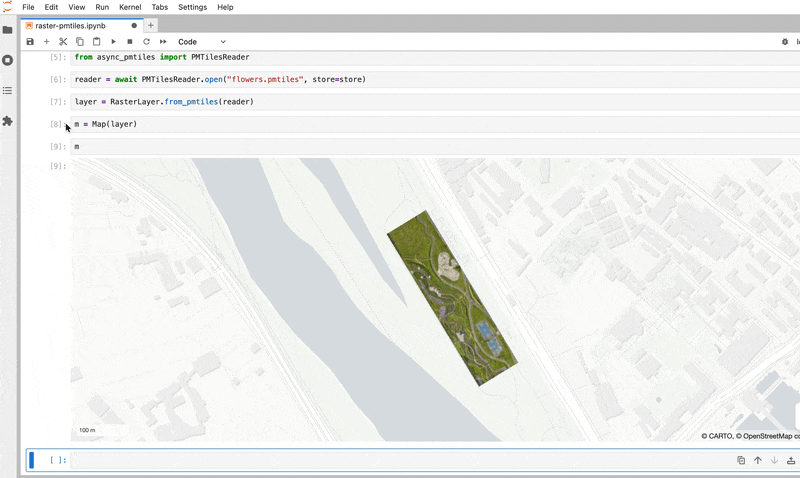Open the cell type dropdown showing Code
The width and height of the screenshot is (800, 478).
click(x=201, y=42)
